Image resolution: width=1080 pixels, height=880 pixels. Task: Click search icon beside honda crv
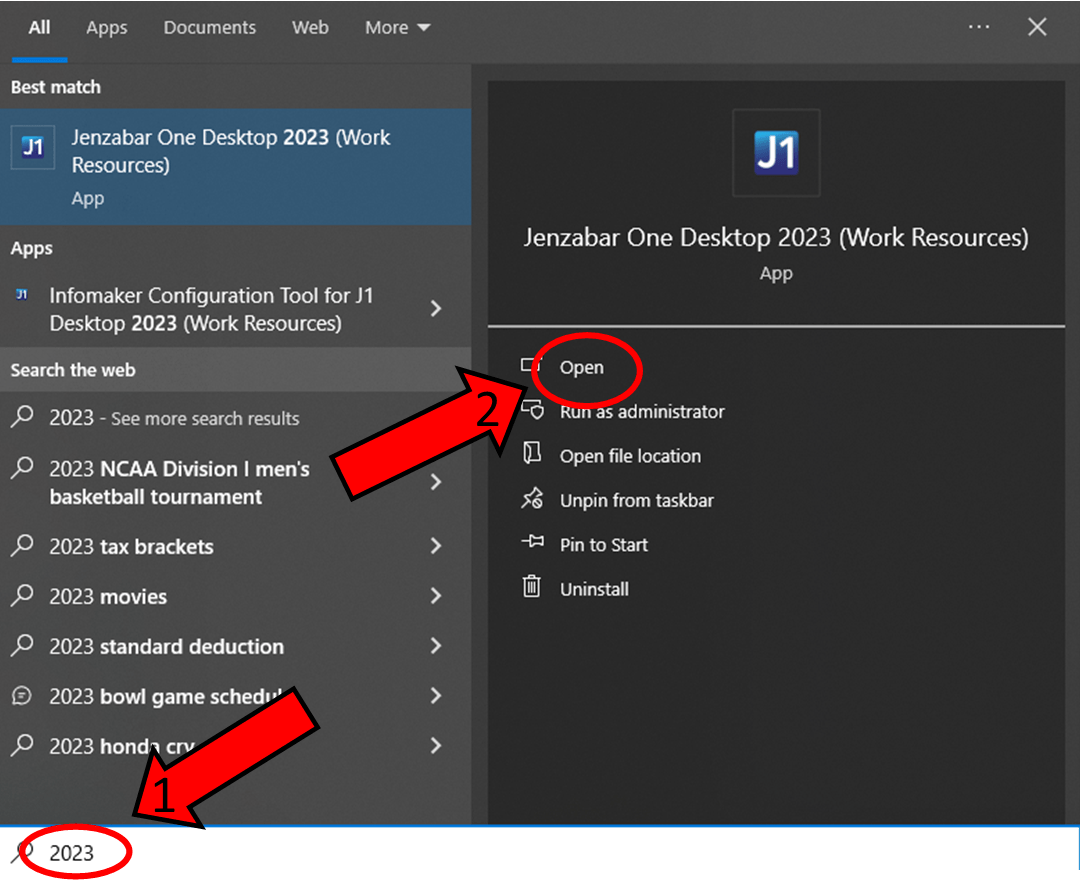pyautogui.click(x=22, y=744)
